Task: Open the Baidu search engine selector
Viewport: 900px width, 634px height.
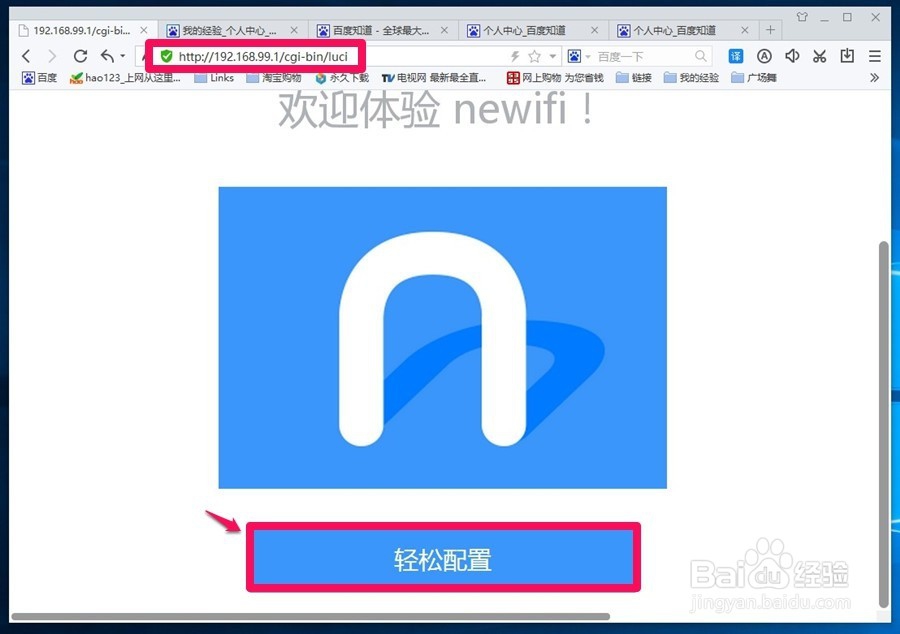Action: 578,56
